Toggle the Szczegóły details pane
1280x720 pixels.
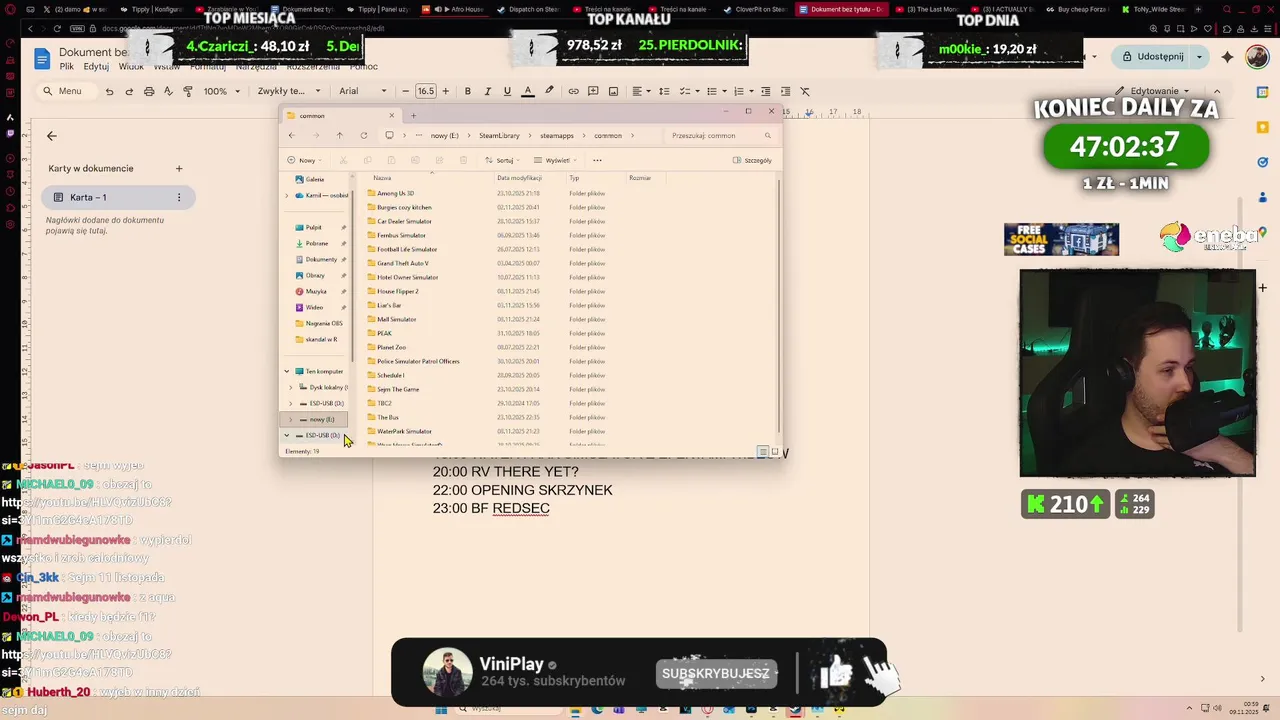(x=752, y=160)
